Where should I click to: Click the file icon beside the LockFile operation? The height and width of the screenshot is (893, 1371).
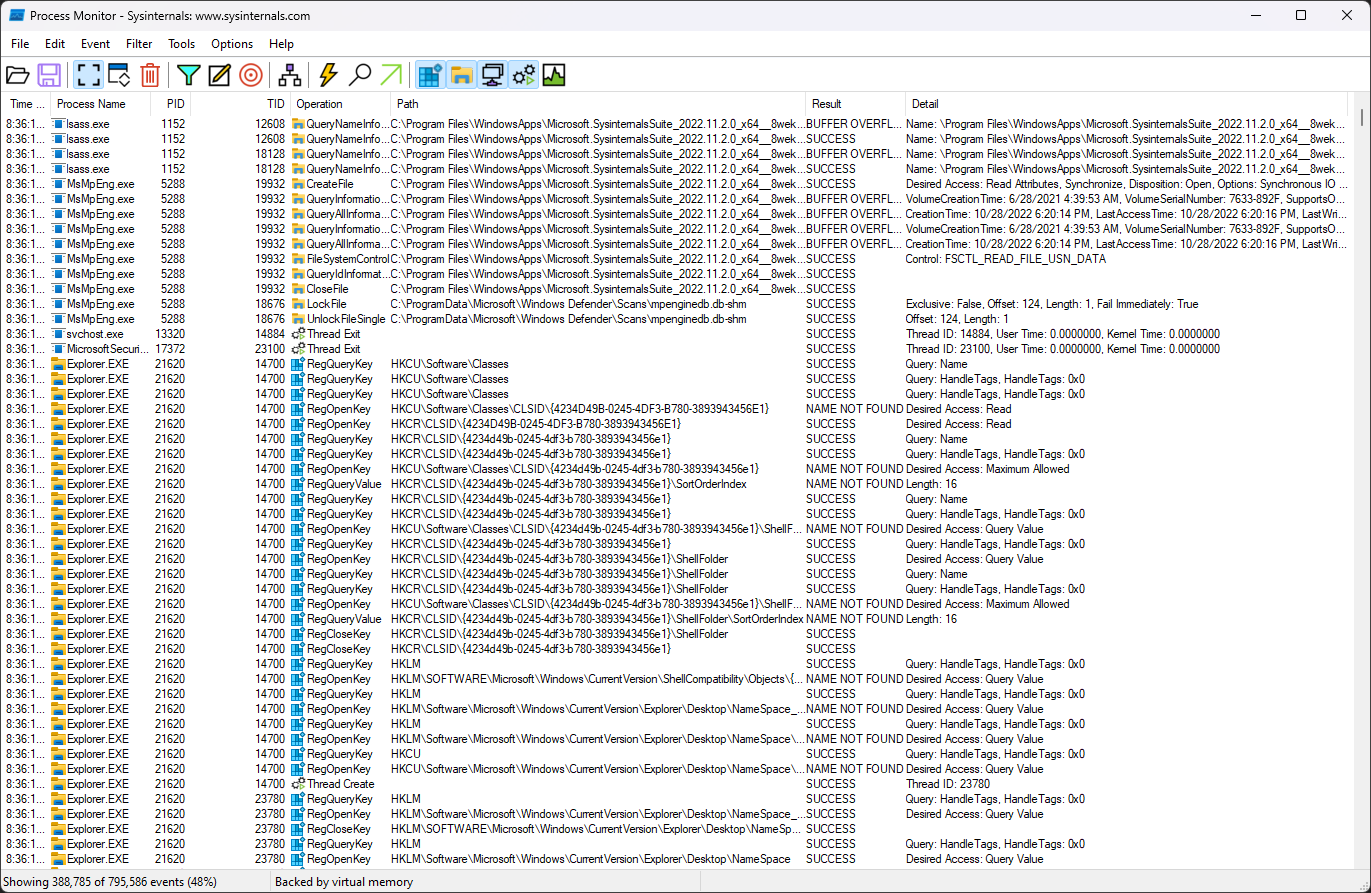(x=298, y=304)
